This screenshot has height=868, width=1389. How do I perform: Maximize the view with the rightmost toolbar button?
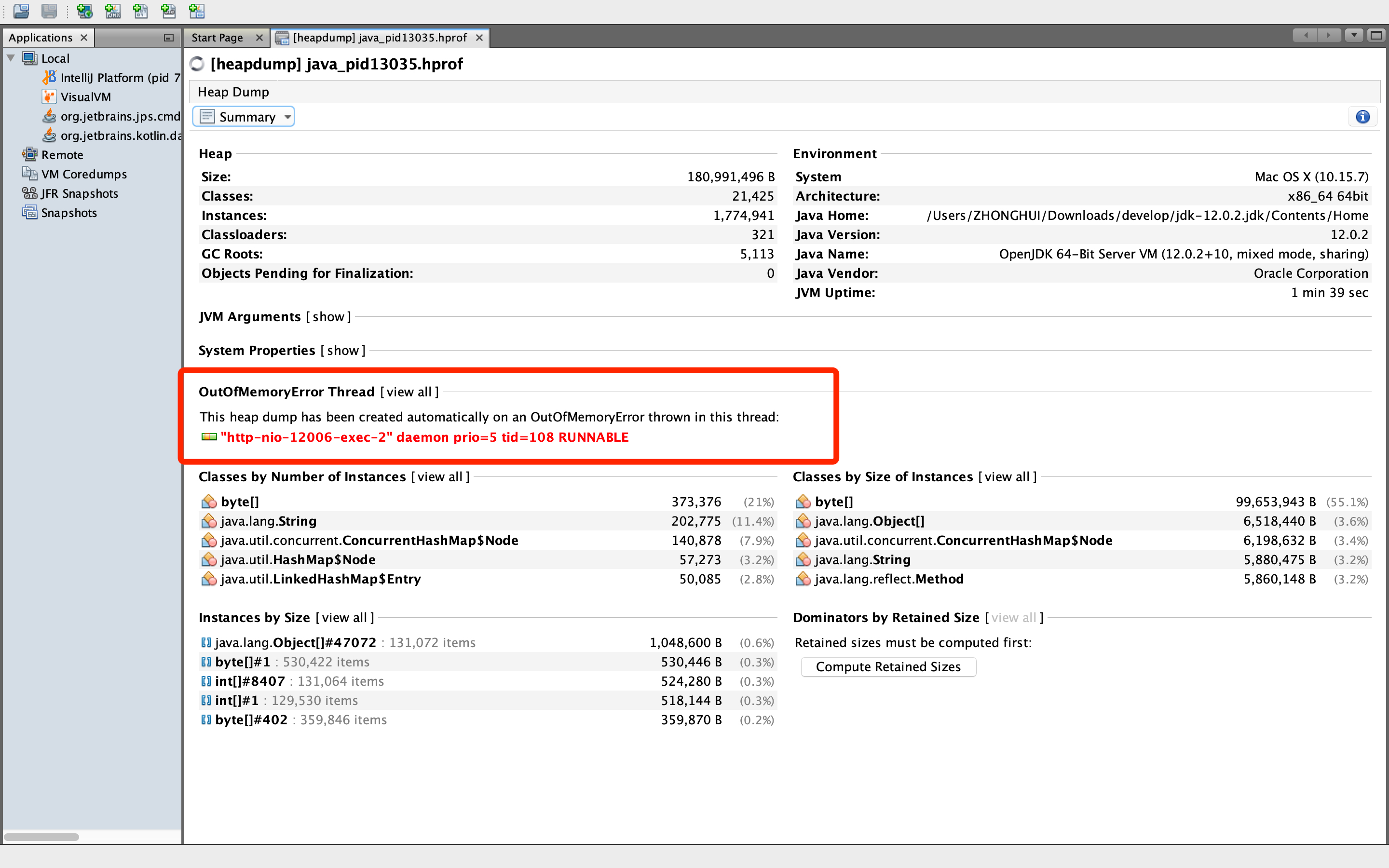click(1377, 35)
